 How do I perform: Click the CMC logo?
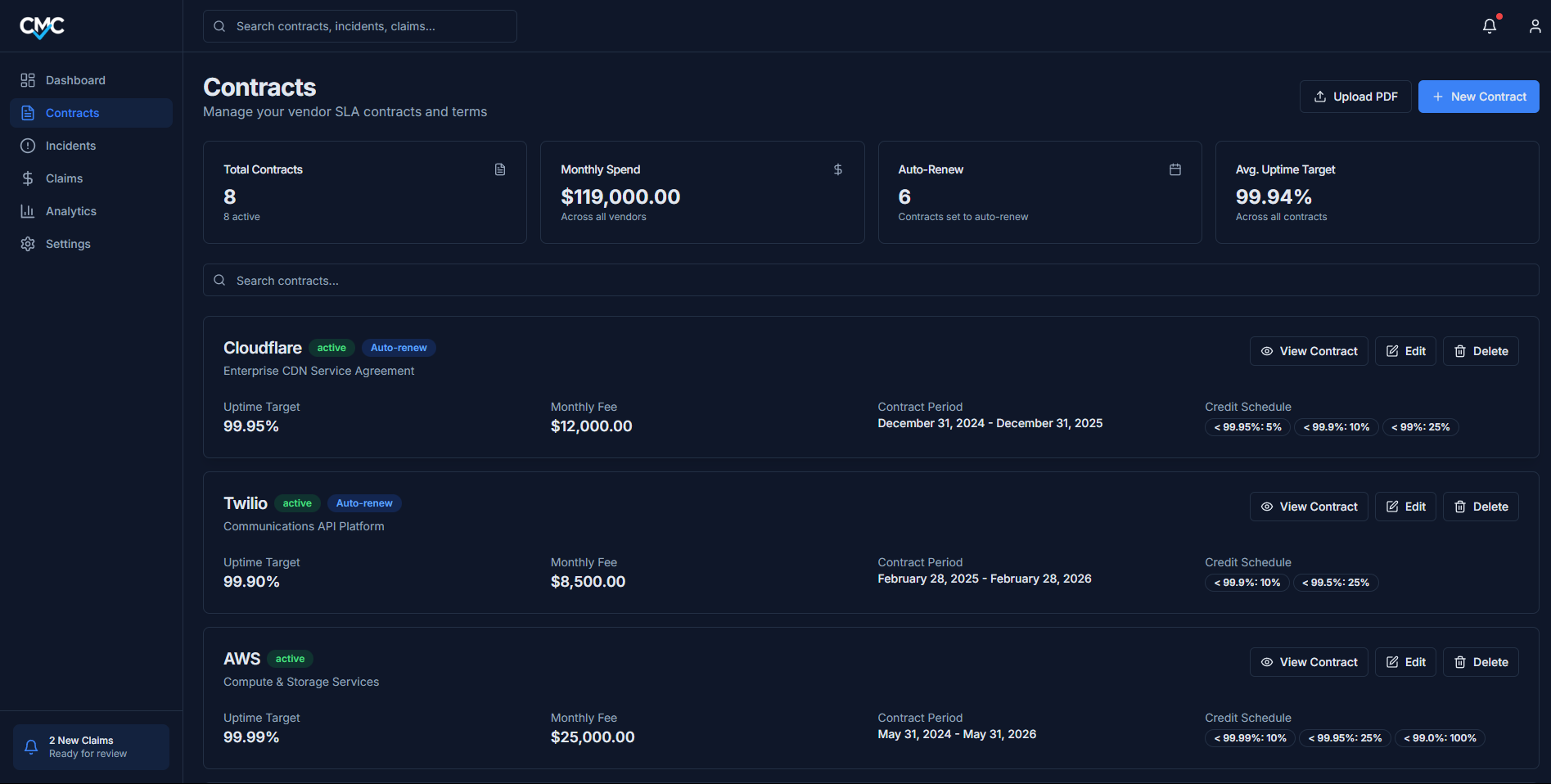pyautogui.click(x=43, y=27)
